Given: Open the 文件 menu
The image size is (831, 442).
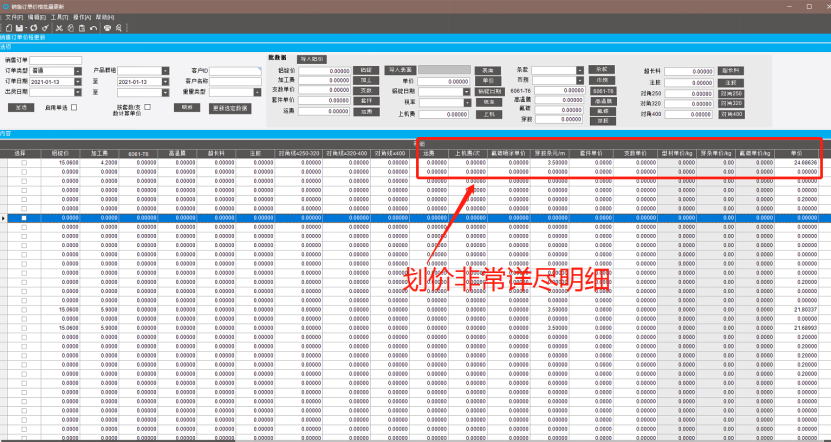Looking at the screenshot, I should 12,18.
